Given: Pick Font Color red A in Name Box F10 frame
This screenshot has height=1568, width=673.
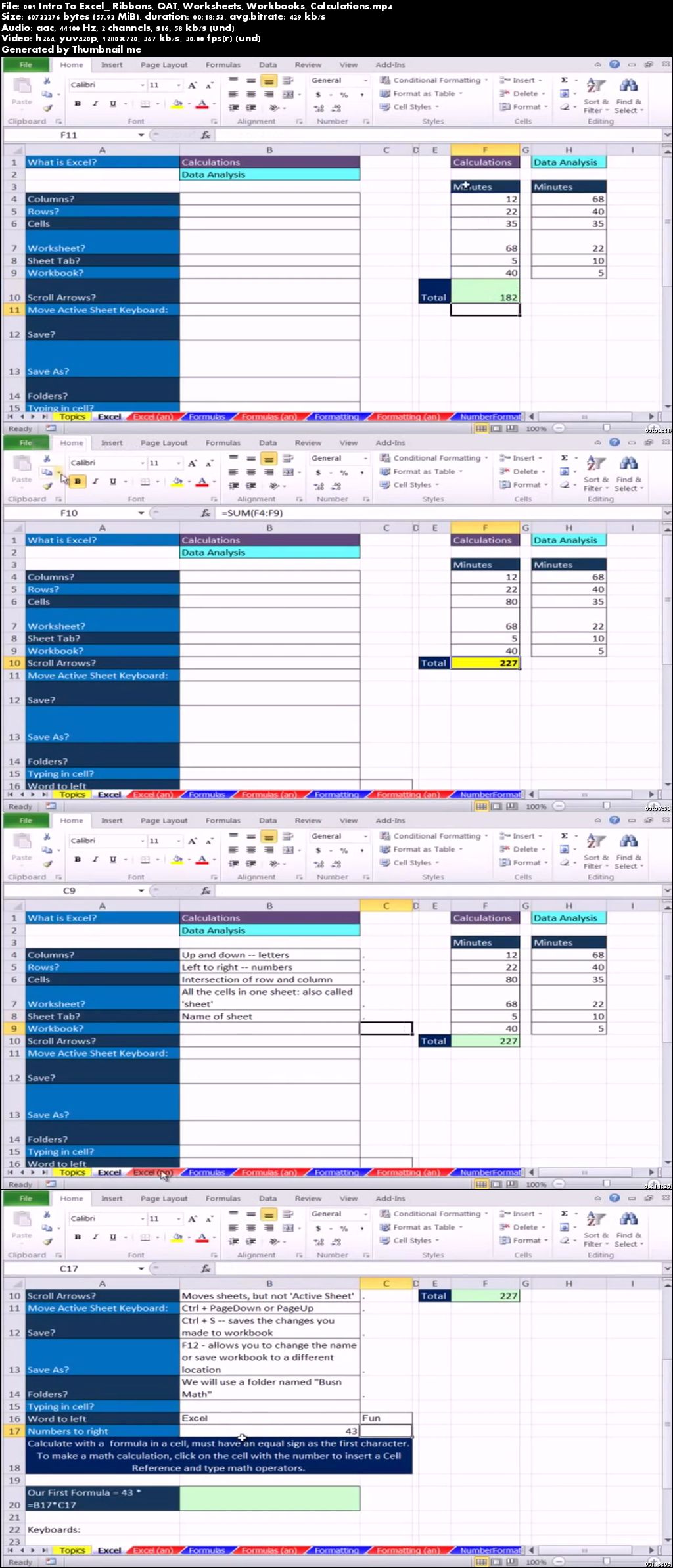Looking at the screenshot, I should (202, 482).
